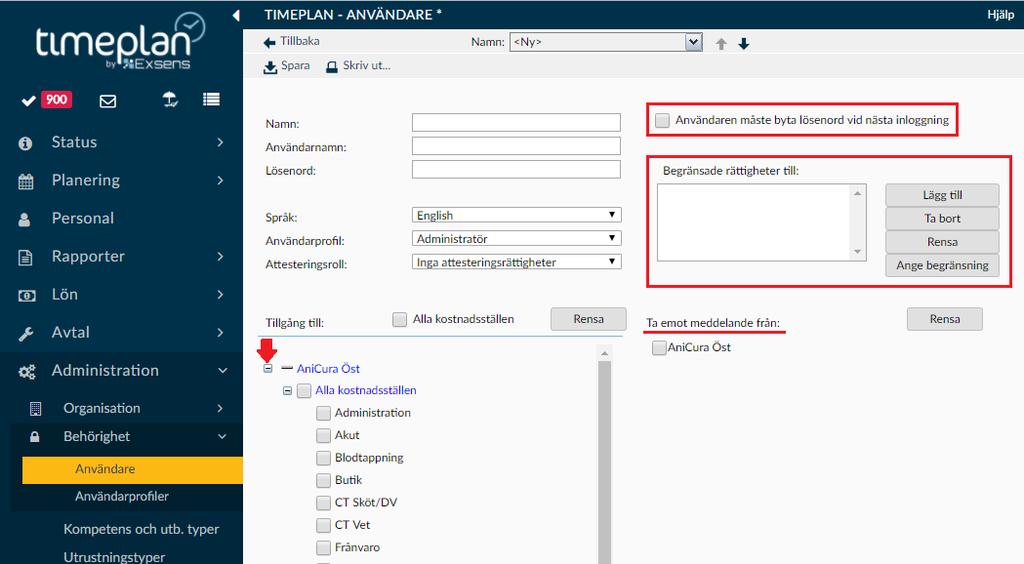Check the Butik checkbox
This screenshot has height=564, width=1024.
[x=323, y=480]
